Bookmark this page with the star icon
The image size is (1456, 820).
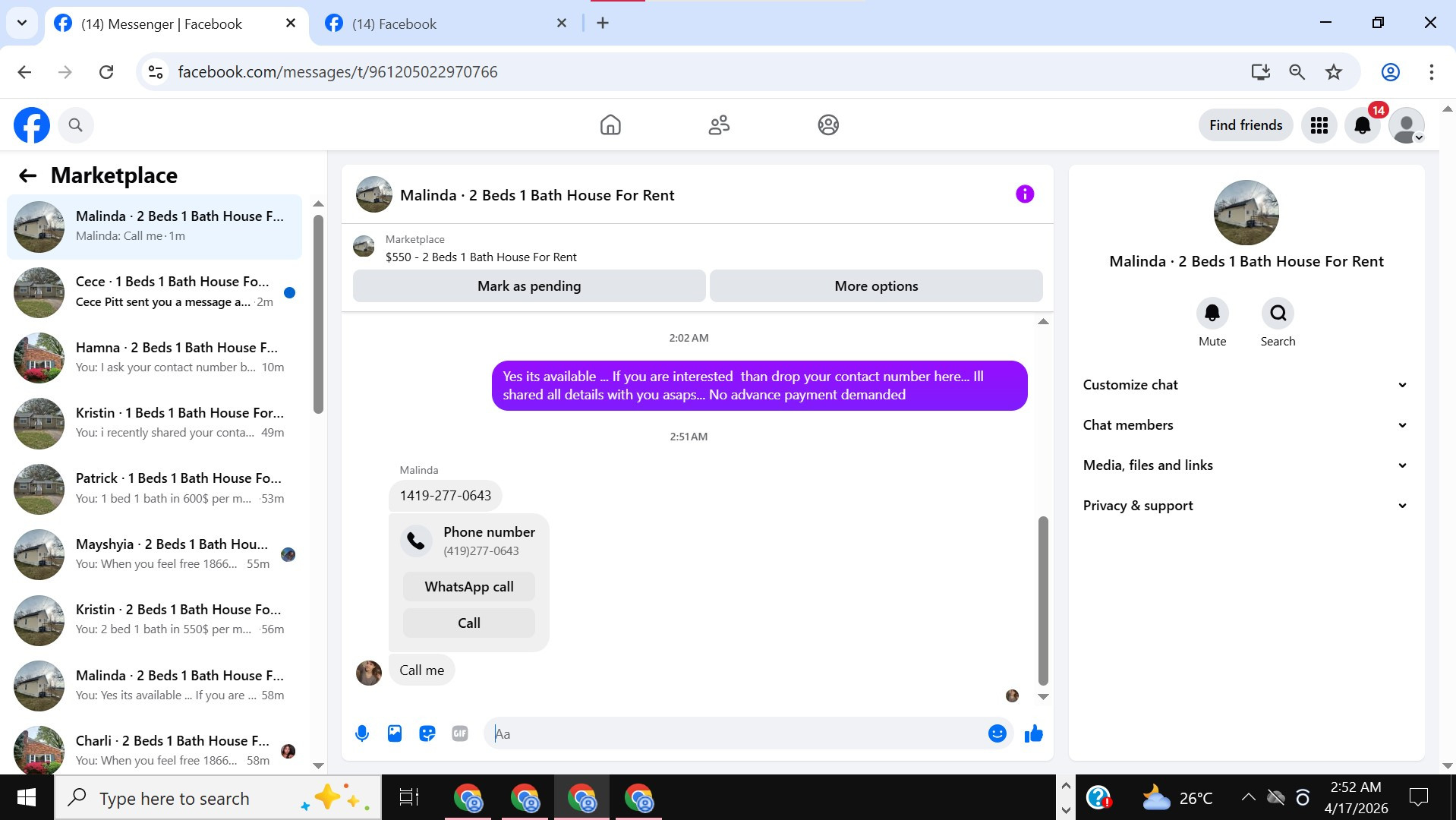tap(1334, 72)
